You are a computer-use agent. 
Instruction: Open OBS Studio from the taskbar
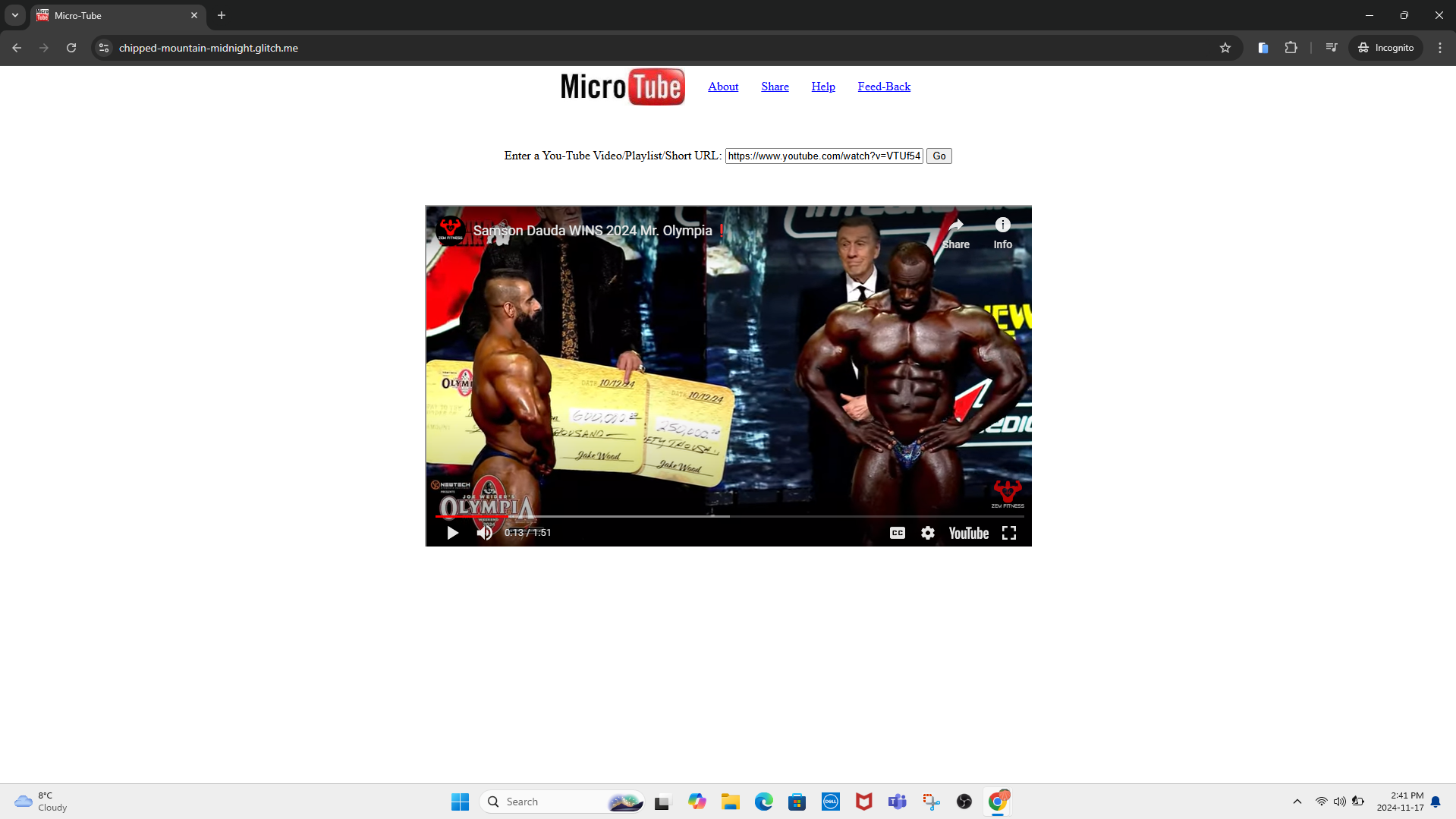click(964, 802)
